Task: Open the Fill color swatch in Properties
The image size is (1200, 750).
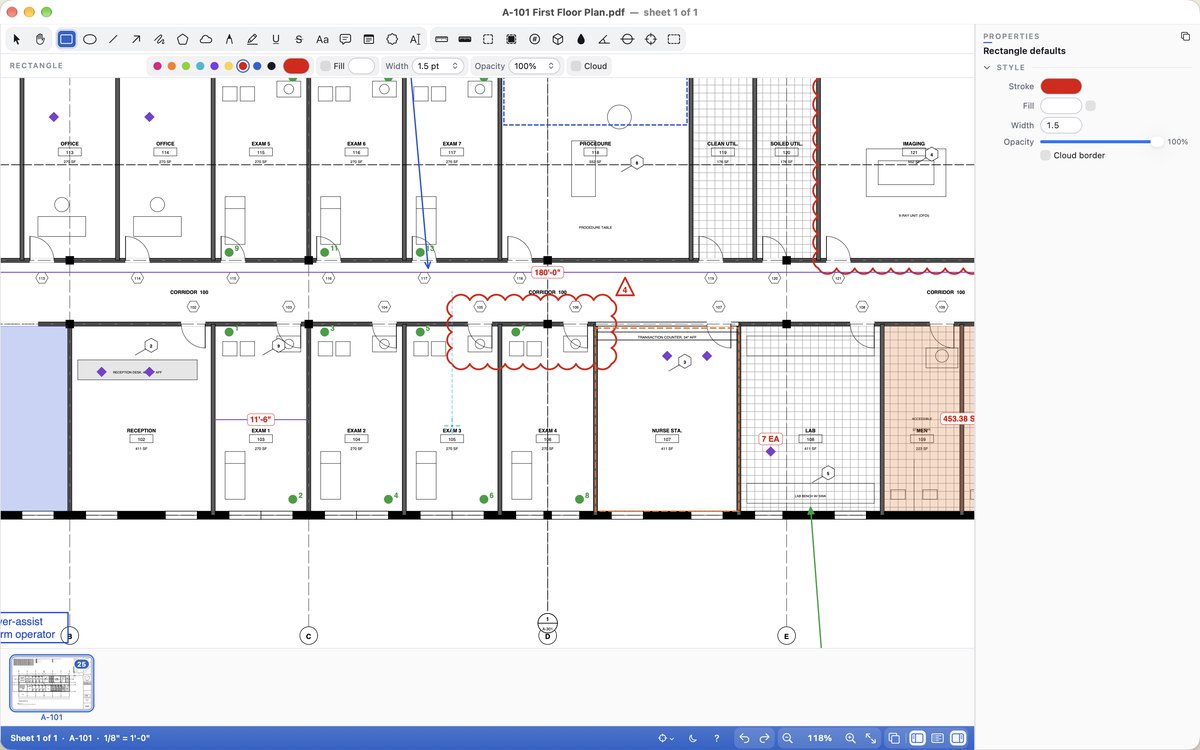Action: (x=1061, y=105)
